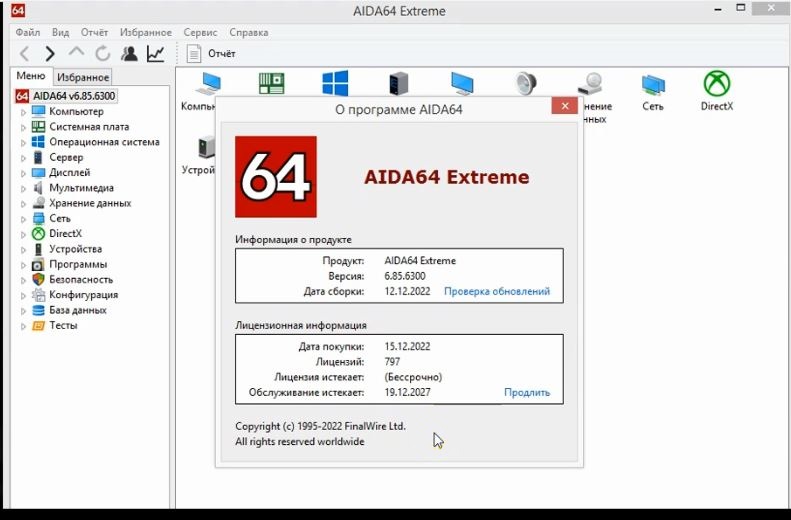Expand the Программы tree node
This screenshot has height=520, width=791.
coord(23,265)
